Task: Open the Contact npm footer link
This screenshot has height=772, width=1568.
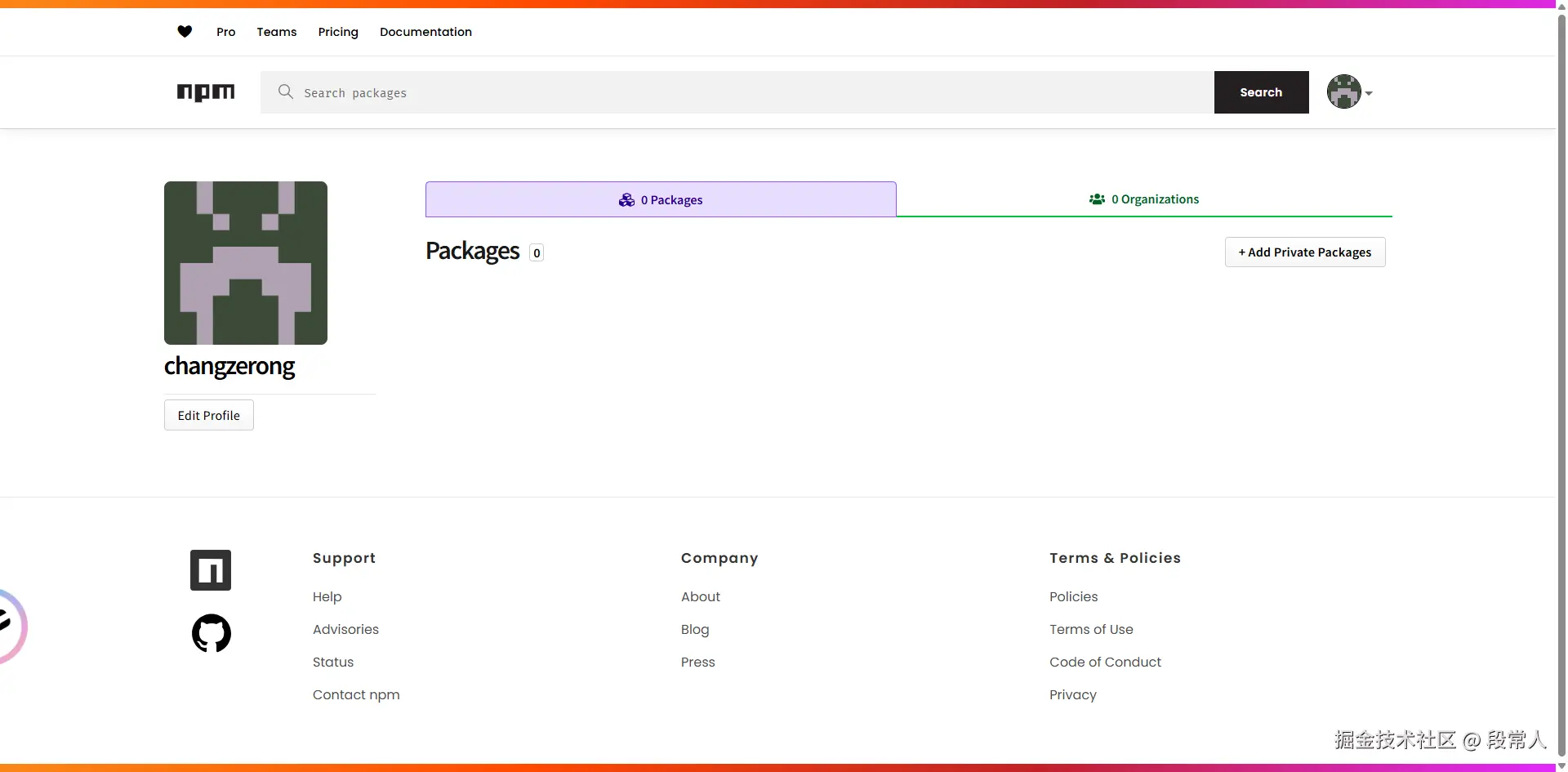Action: (356, 695)
